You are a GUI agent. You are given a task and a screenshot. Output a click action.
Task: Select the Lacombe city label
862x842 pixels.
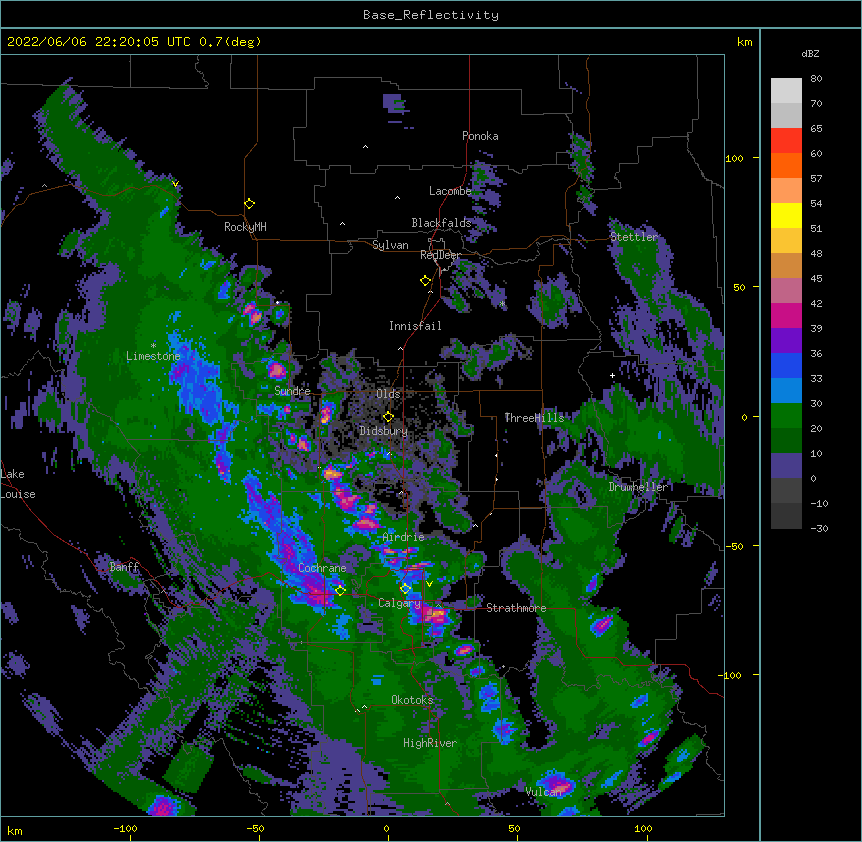coord(450,191)
